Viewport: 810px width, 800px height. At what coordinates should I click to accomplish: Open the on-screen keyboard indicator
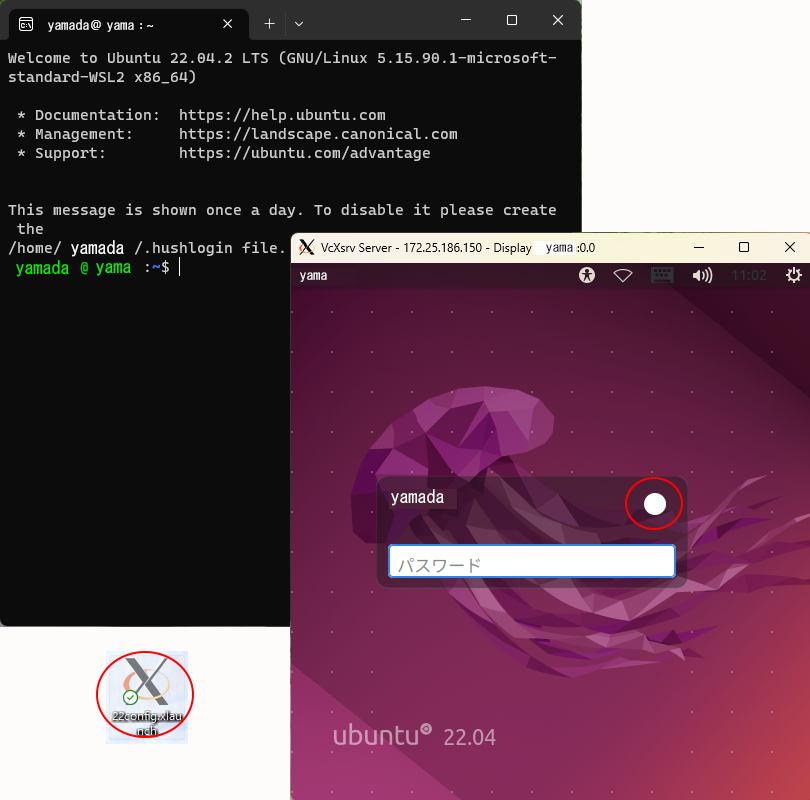click(662, 275)
